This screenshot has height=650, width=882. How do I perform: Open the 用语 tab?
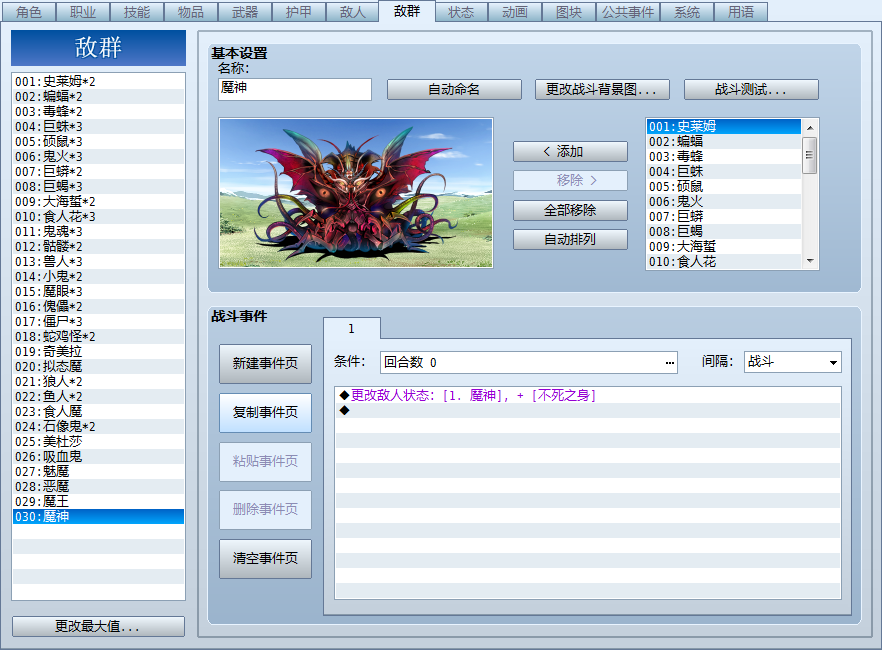tap(741, 12)
